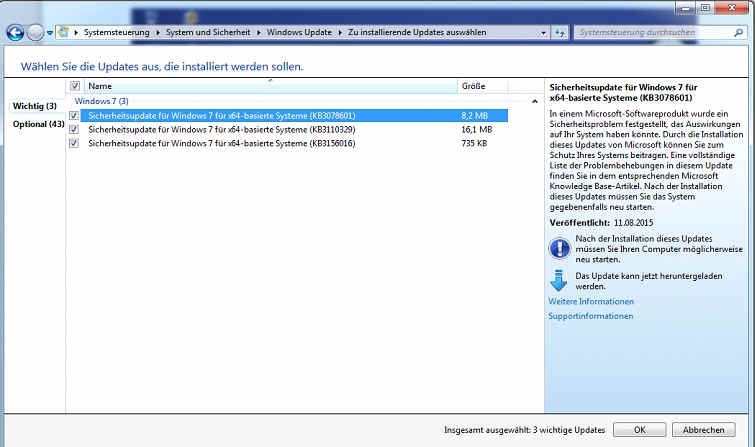
Task: Open the Weitere Informationen link
Action: pyautogui.click(x=591, y=302)
